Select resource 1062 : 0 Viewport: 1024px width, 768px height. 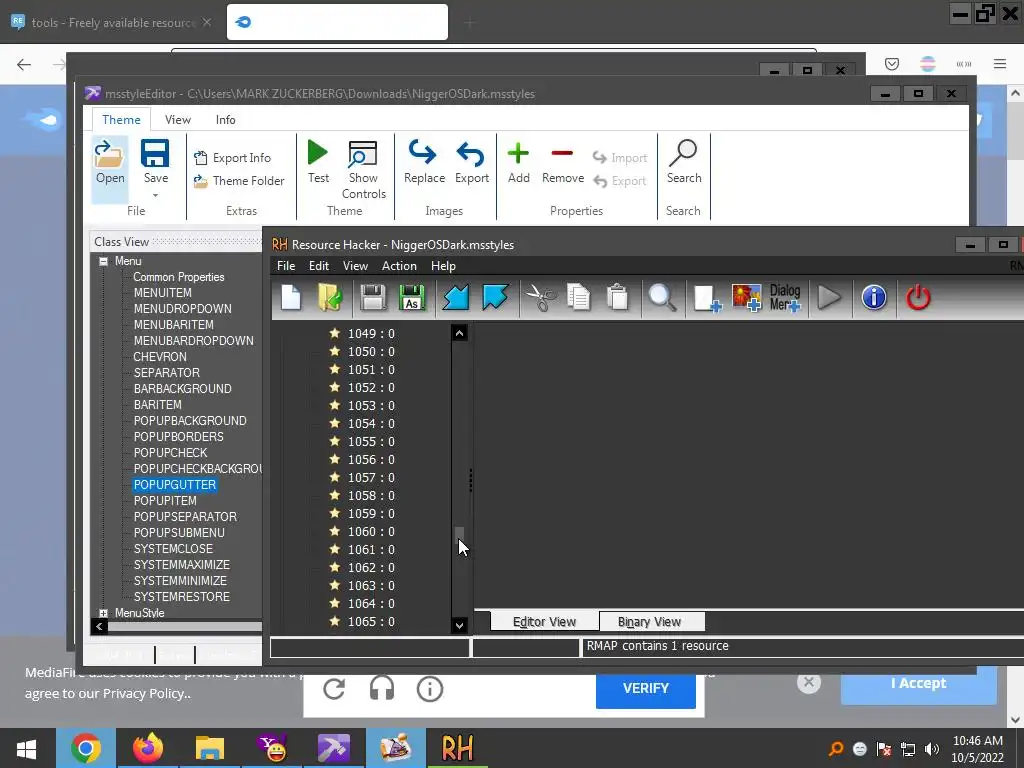[x=371, y=568]
